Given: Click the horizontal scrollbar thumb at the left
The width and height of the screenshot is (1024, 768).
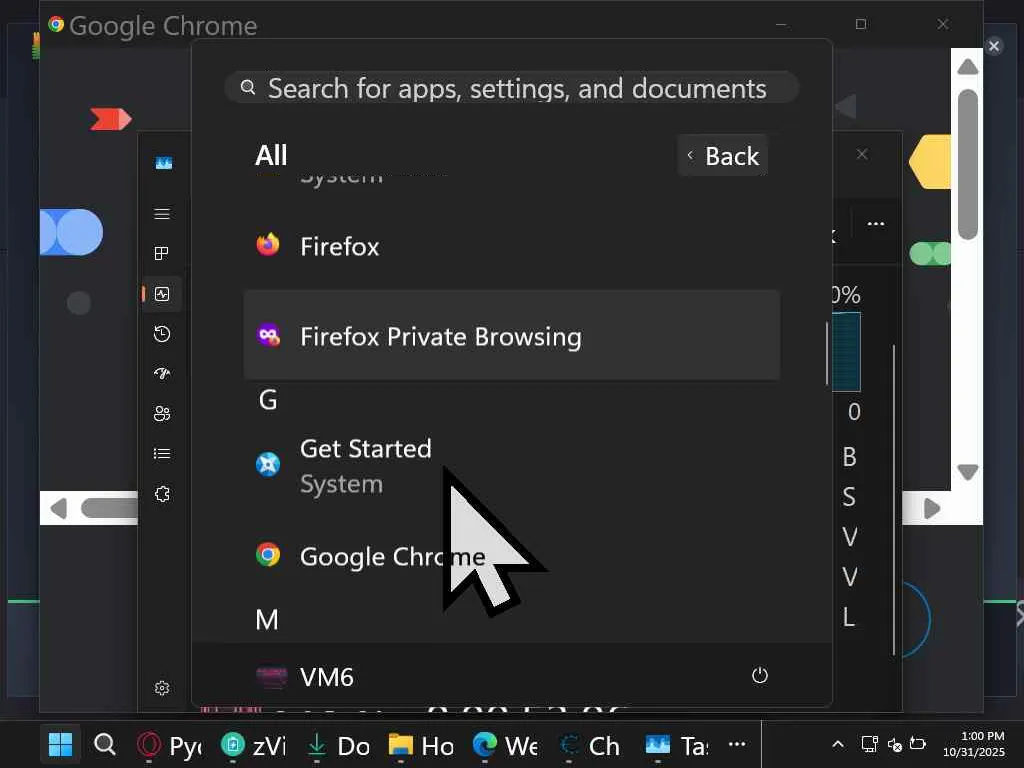Looking at the screenshot, I should [x=109, y=508].
